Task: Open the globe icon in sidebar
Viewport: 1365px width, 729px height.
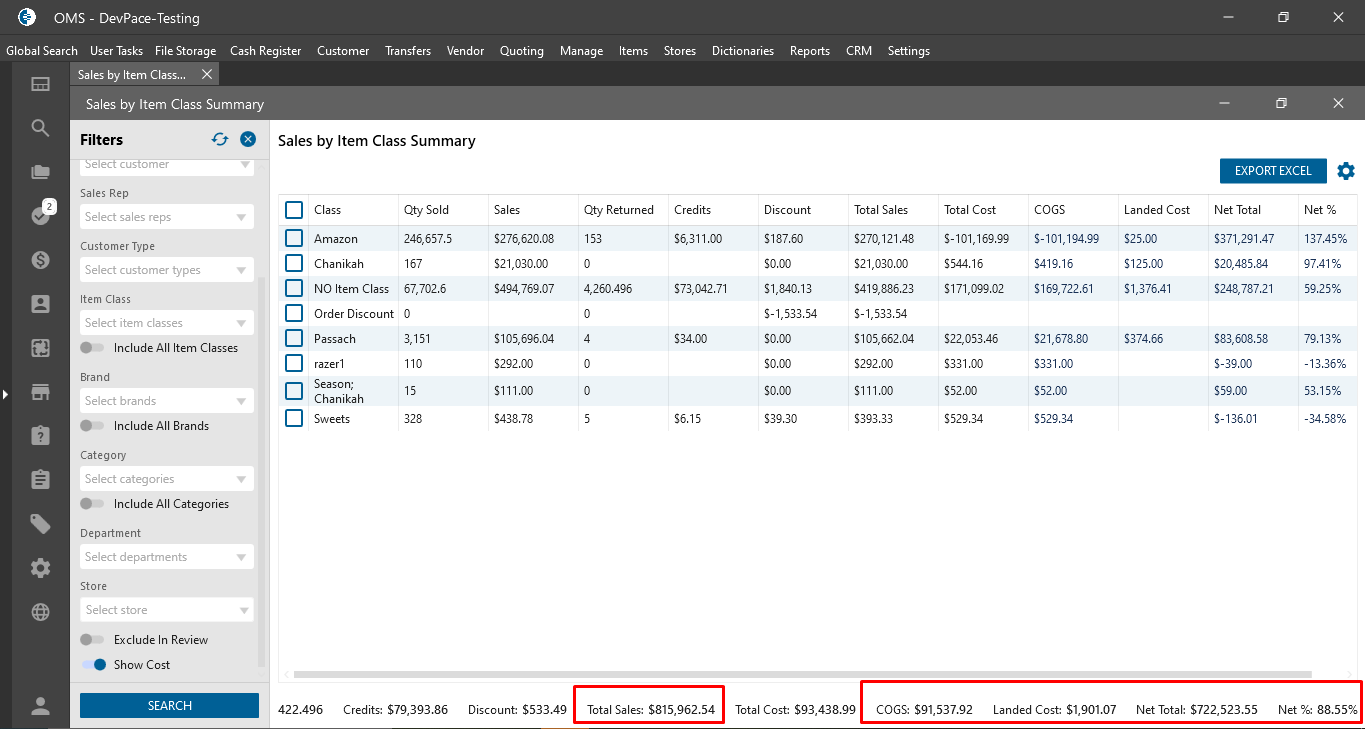Action: [40, 612]
